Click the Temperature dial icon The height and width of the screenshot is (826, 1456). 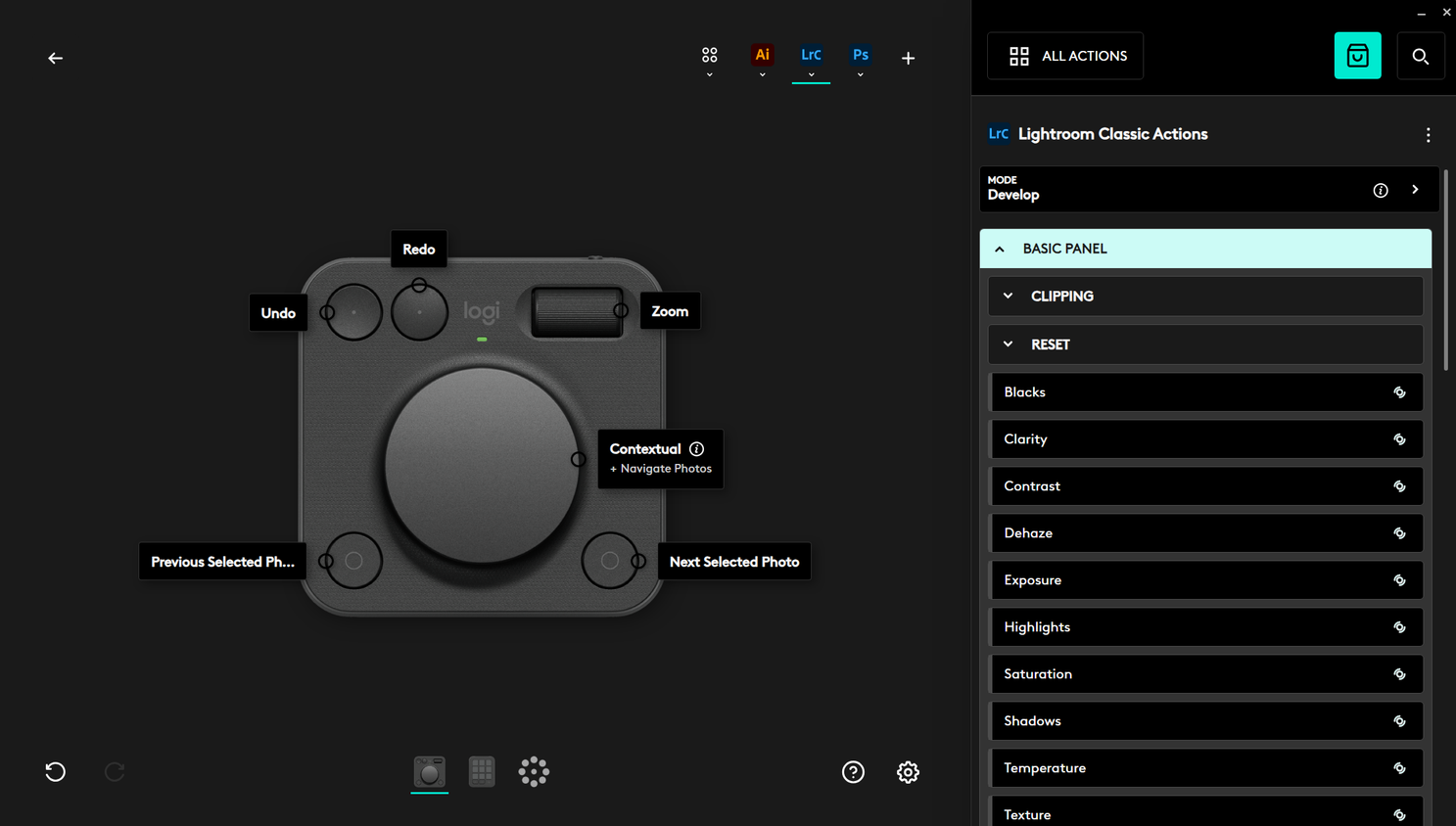[x=1400, y=768]
